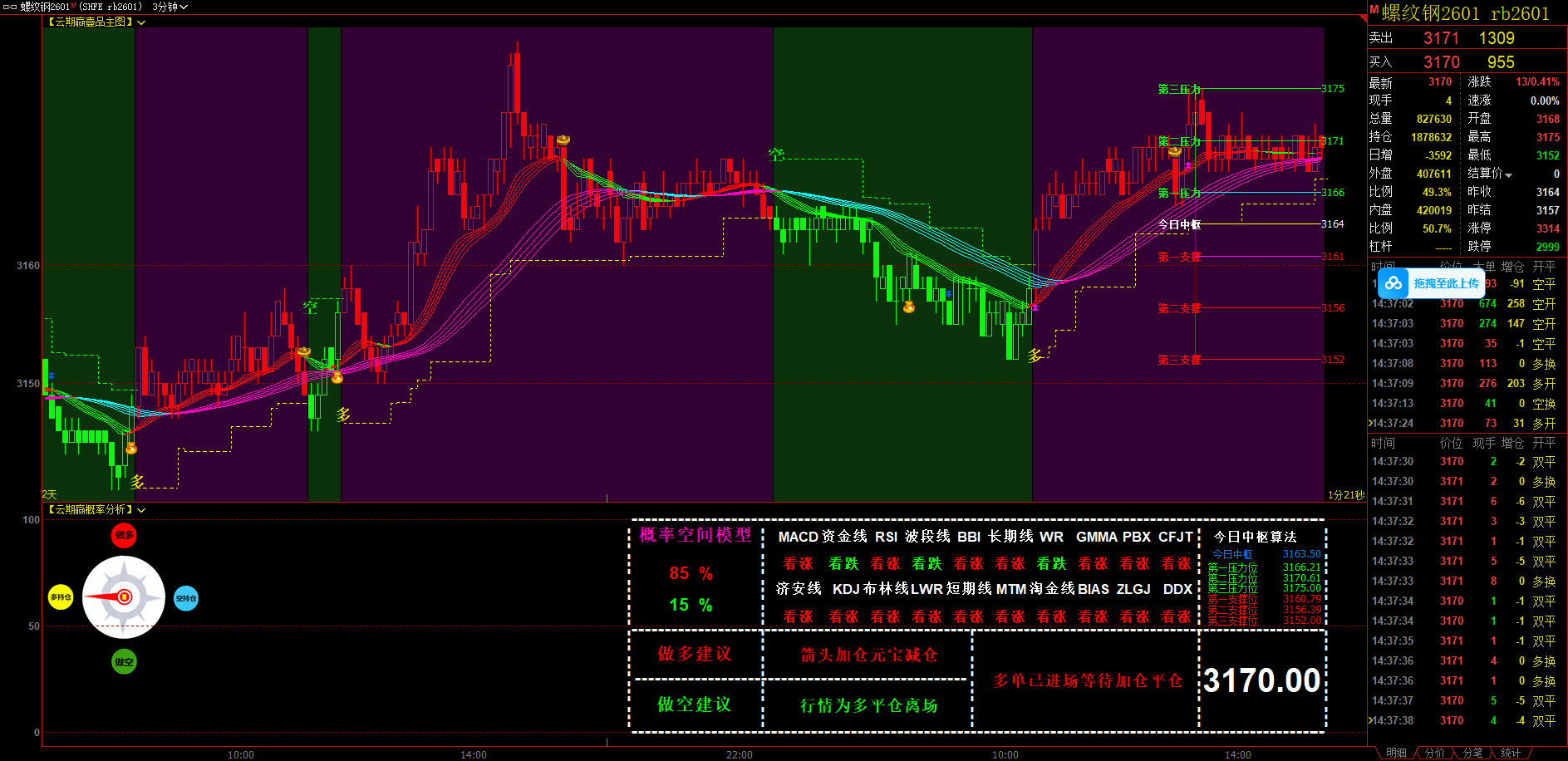Image resolution: width=1568 pixels, height=761 pixels.
Task: Click the 做多建议 cell
Action: click(x=695, y=654)
